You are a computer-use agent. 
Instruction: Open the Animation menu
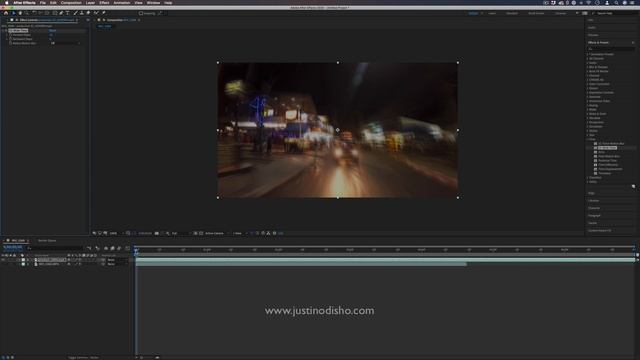point(122,3)
